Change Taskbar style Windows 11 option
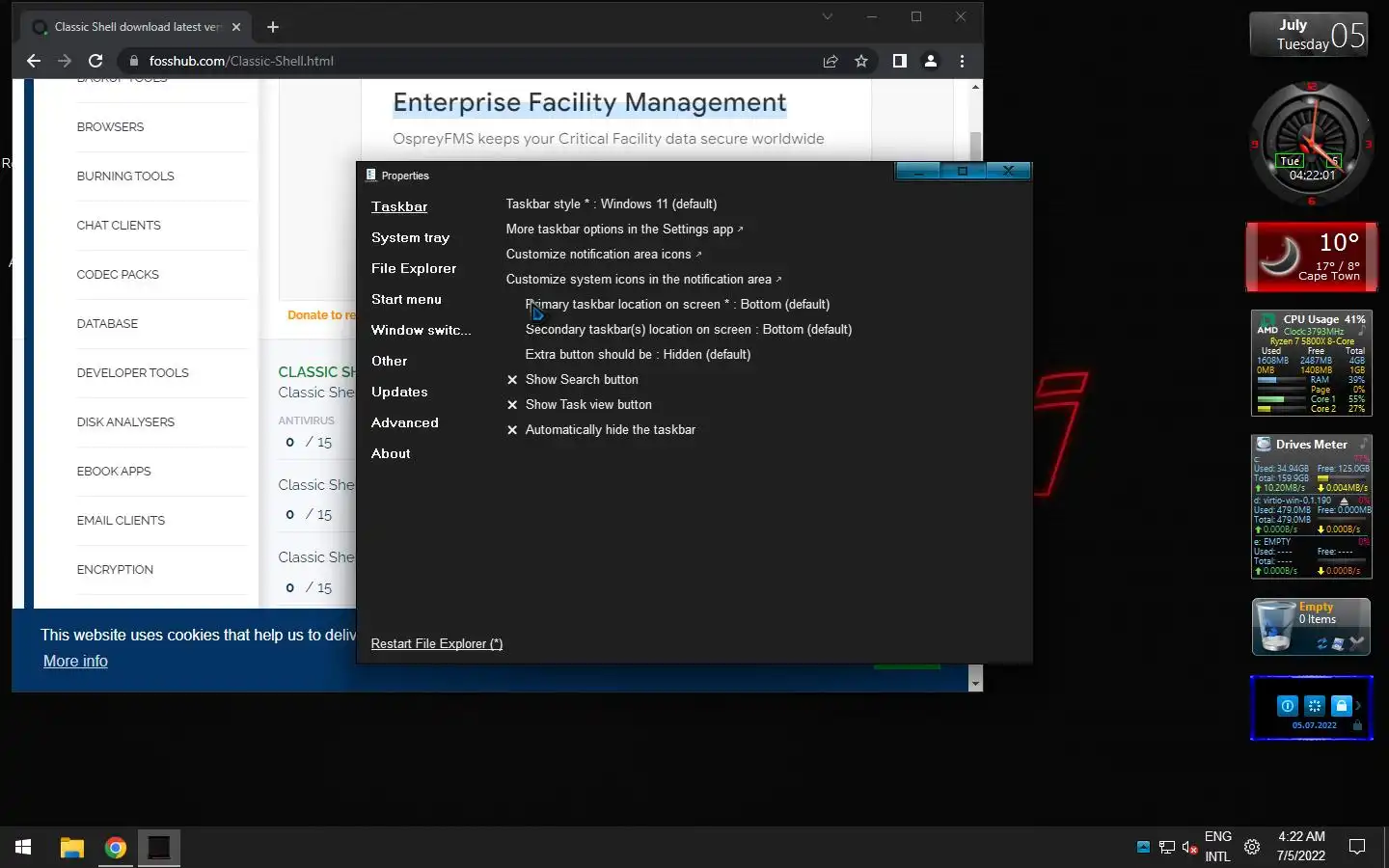This screenshot has width=1389, height=868. (x=612, y=204)
